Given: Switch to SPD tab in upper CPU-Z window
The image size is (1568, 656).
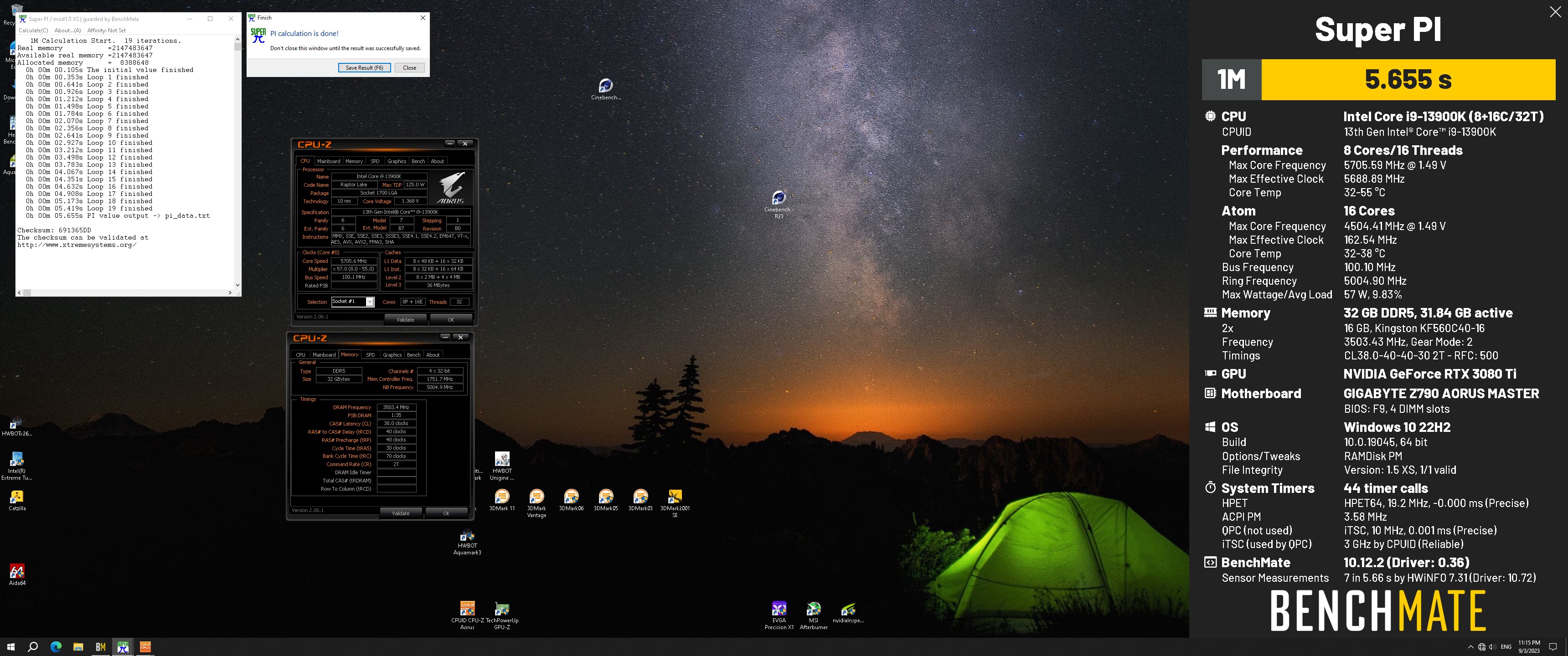Looking at the screenshot, I should (375, 161).
